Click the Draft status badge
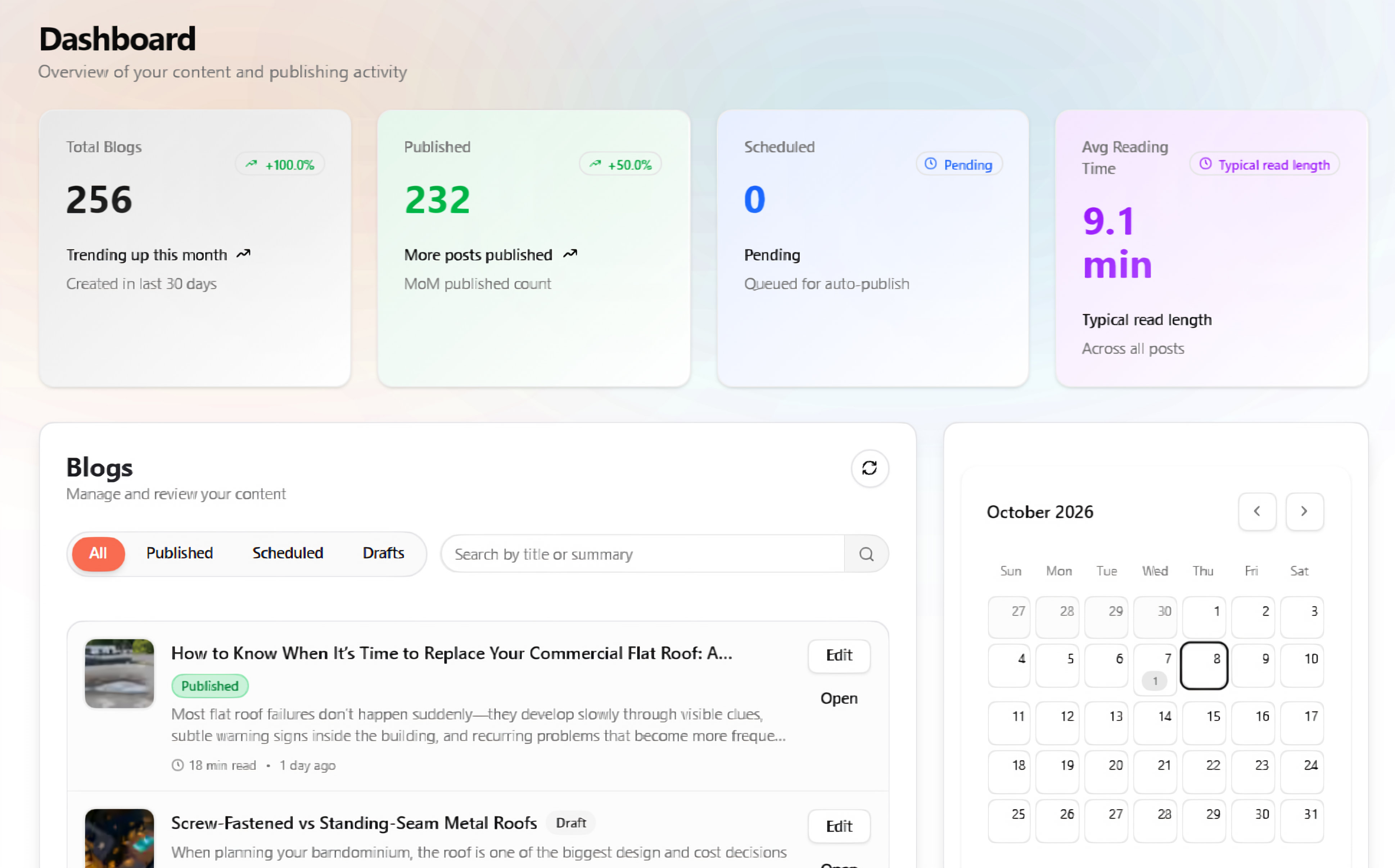Image resolution: width=1395 pixels, height=868 pixels. pos(570,823)
